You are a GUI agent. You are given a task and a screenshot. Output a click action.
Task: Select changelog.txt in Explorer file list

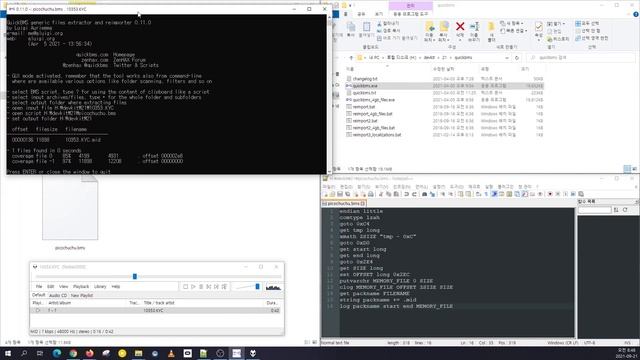pos(365,79)
